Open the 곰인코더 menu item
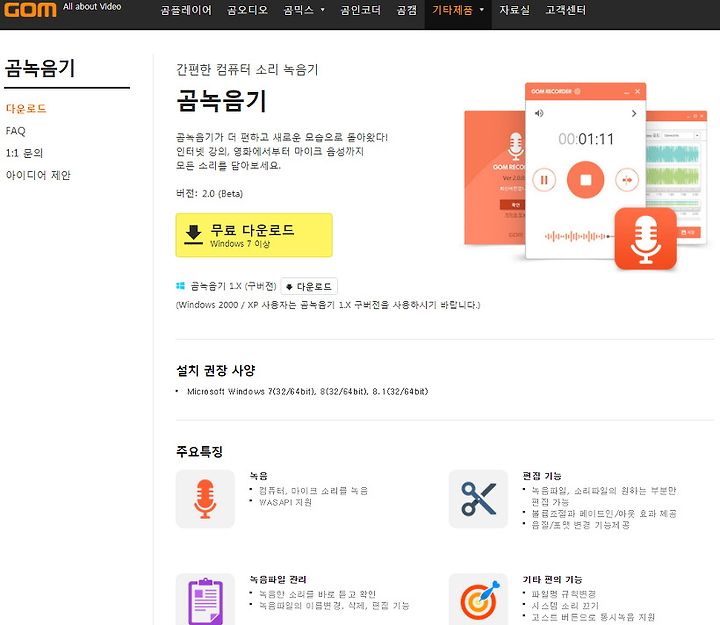720x625 pixels. click(360, 10)
